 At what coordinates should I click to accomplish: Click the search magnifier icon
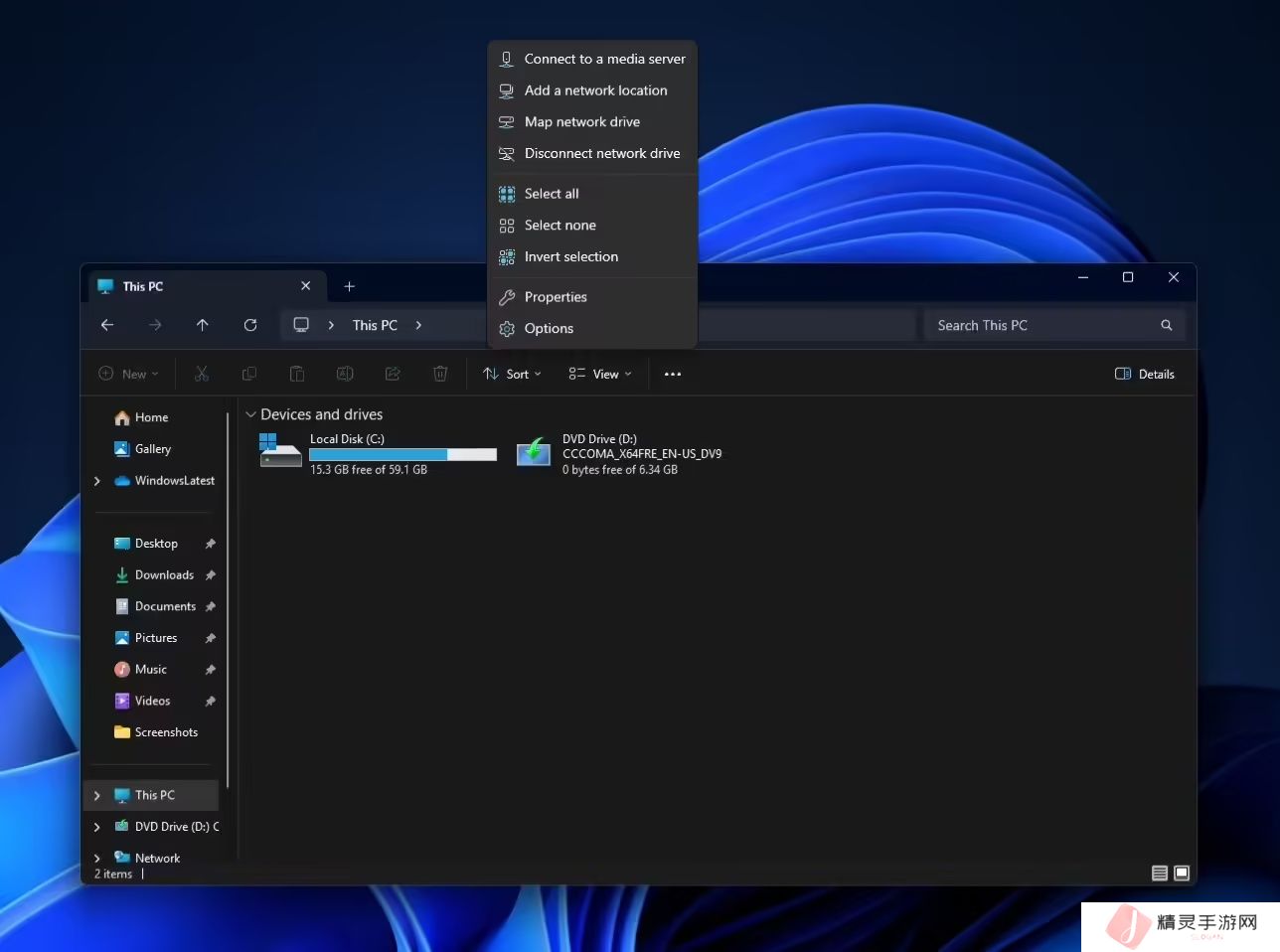point(1166,325)
